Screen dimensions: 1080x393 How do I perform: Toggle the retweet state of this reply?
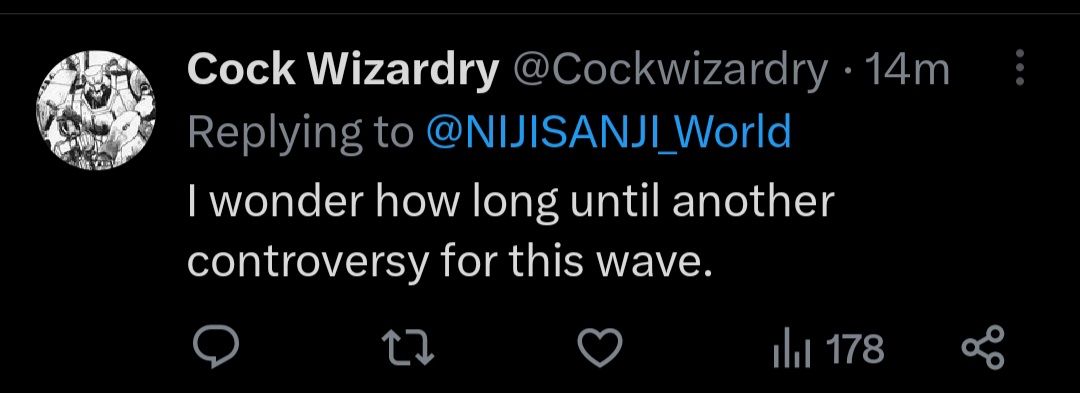coord(408,348)
